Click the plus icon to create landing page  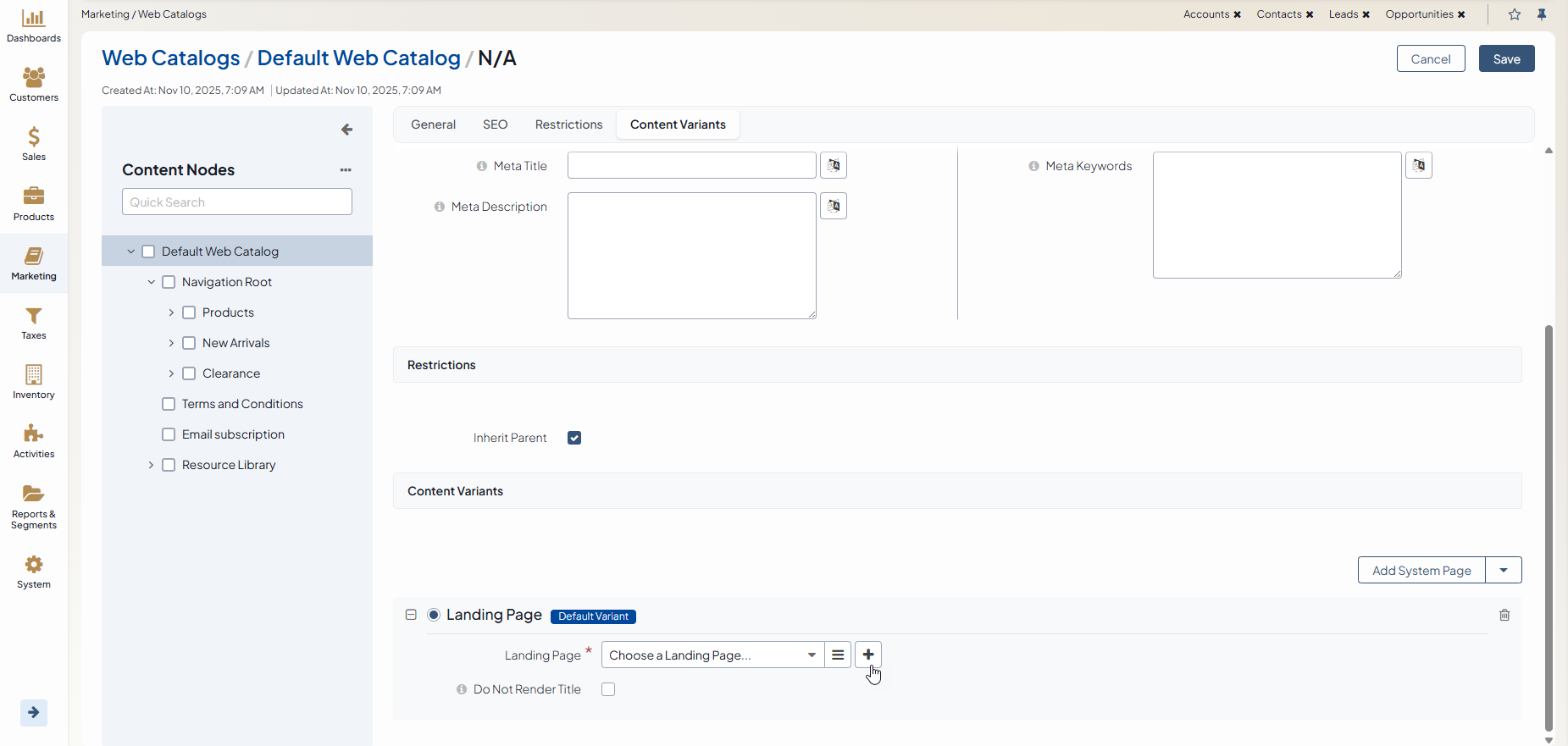click(868, 655)
